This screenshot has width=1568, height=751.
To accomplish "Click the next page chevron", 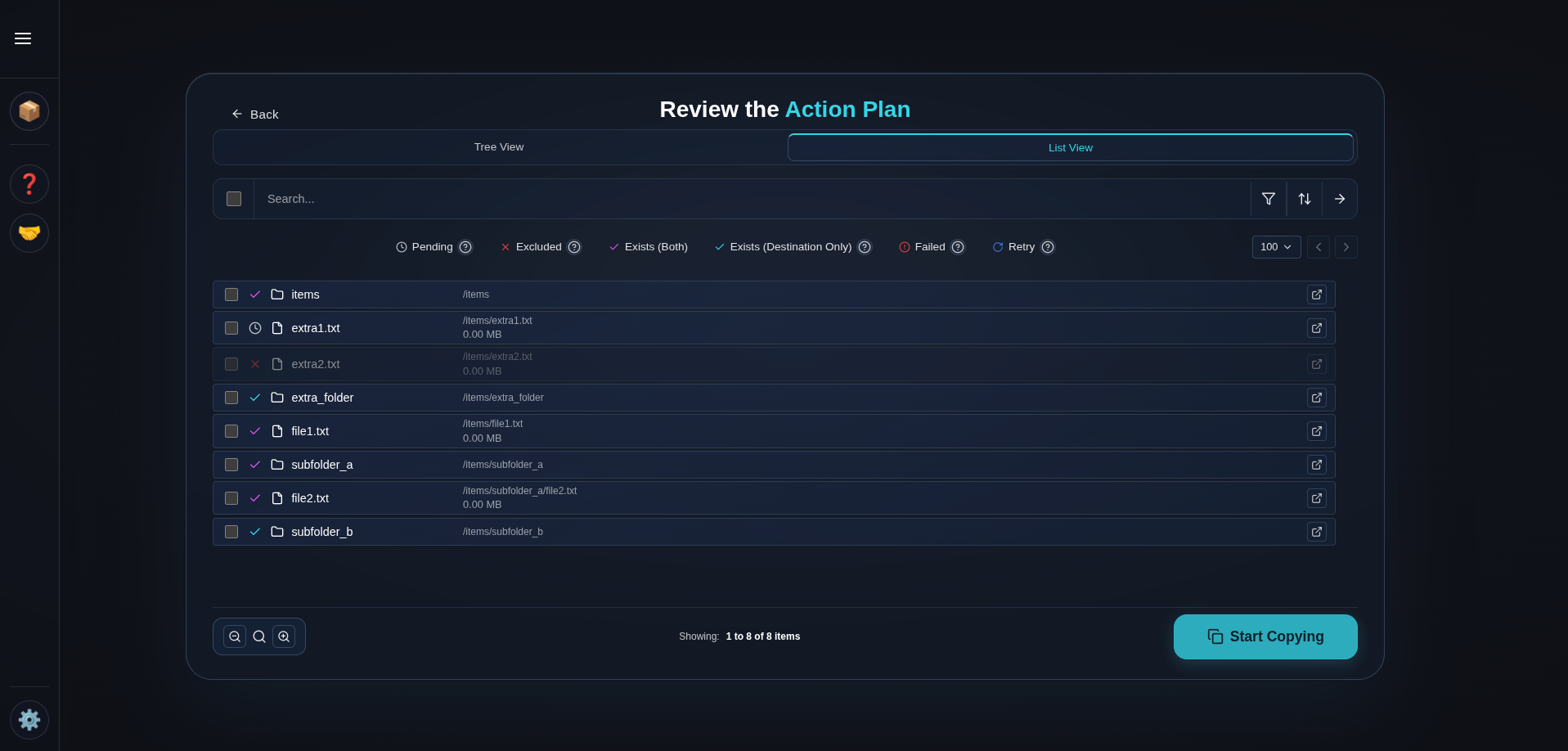I will 1346,247.
